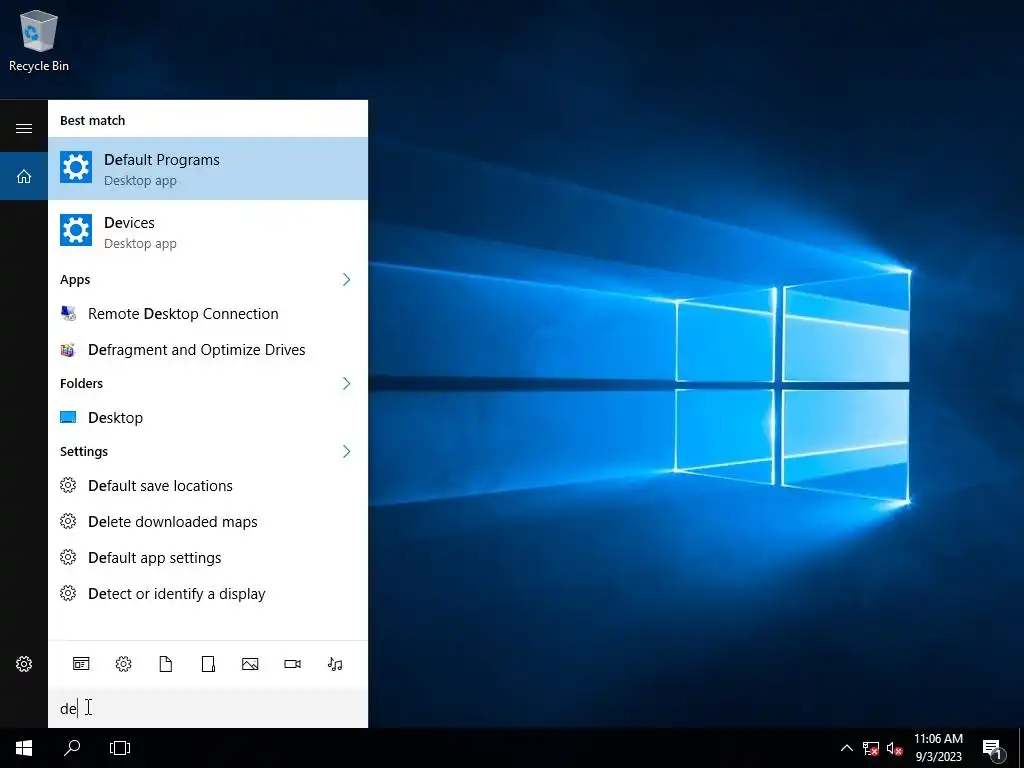Click the Apps section header
Viewport: 1024px width, 768px height.
coord(75,280)
